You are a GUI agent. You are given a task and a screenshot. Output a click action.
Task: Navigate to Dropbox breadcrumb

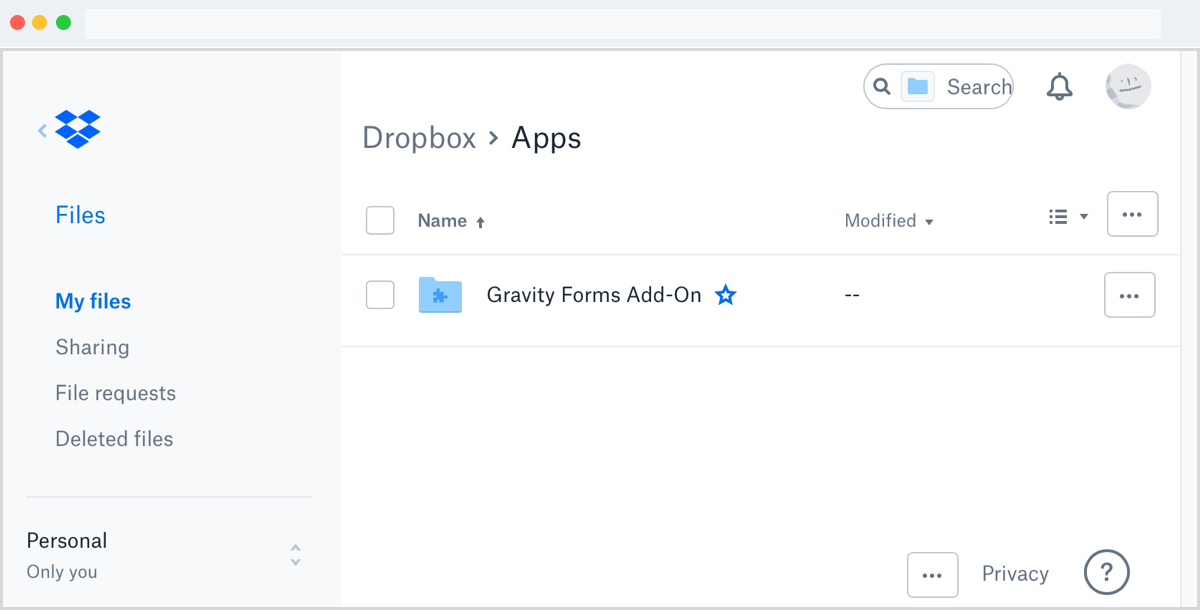419,138
